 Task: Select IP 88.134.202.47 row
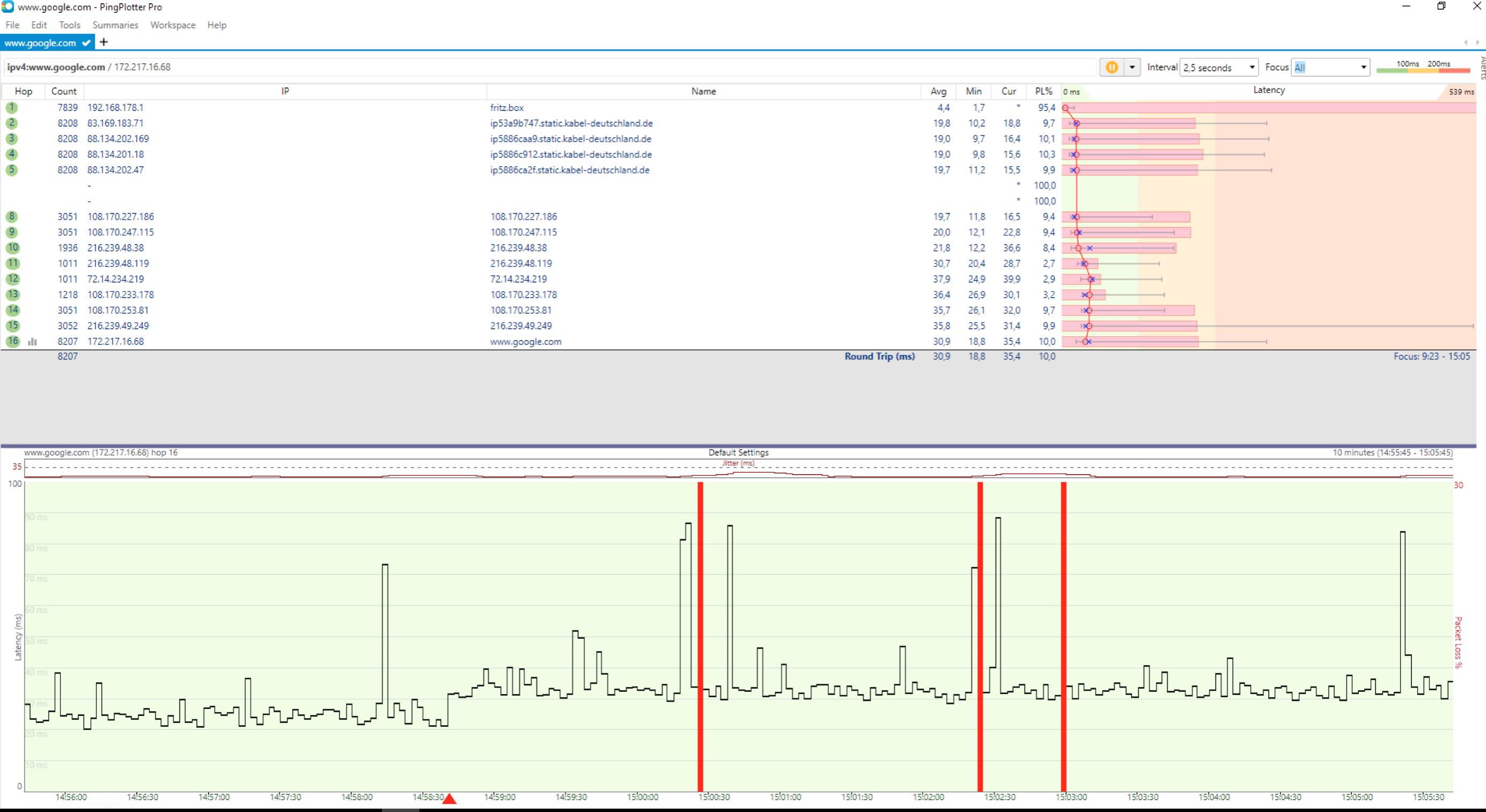point(115,169)
